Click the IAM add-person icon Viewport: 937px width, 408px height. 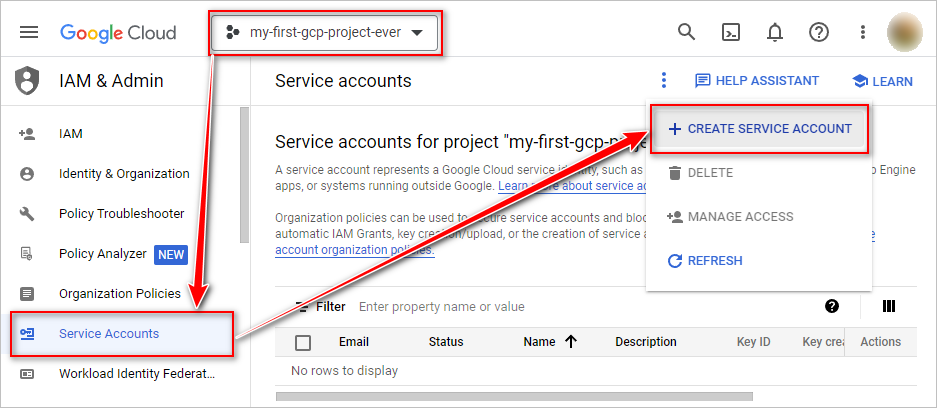(27, 134)
